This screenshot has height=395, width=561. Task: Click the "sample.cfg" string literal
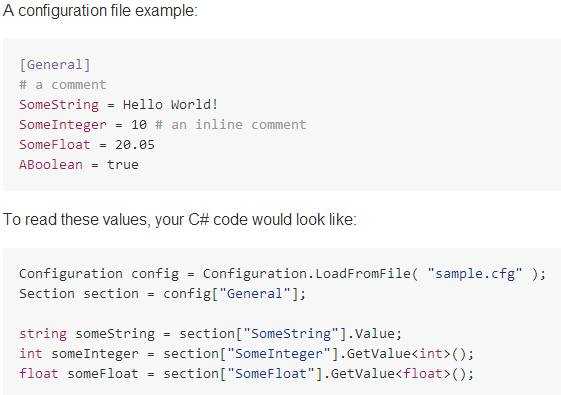pos(475,274)
